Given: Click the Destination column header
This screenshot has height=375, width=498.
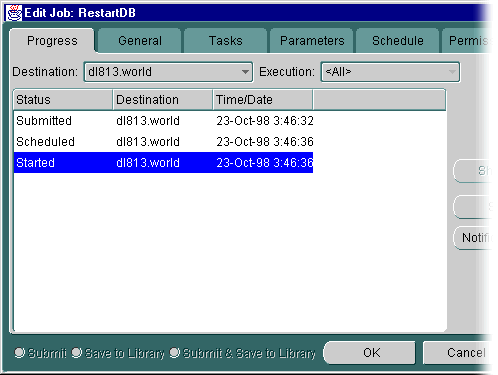Looking at the screenshot, I should tap(163, 100).
